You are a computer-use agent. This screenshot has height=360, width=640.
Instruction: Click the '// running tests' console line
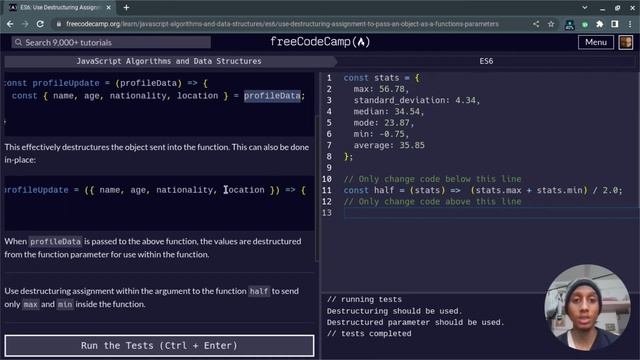[x=364, y=300]
